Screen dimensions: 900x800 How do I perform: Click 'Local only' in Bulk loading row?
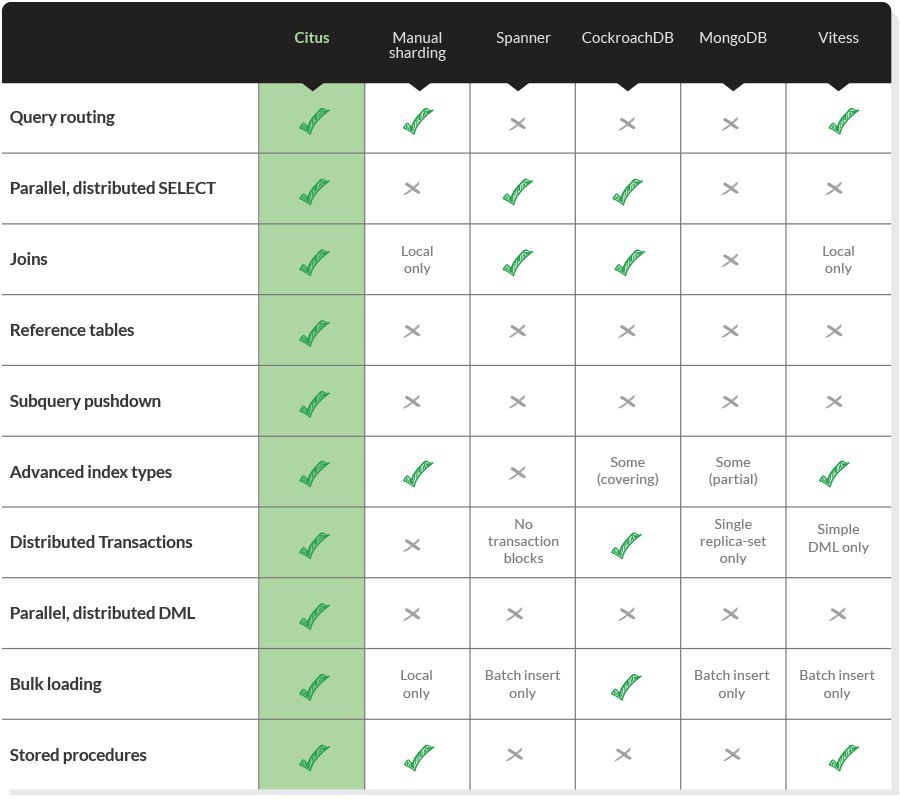click(416, 684)
